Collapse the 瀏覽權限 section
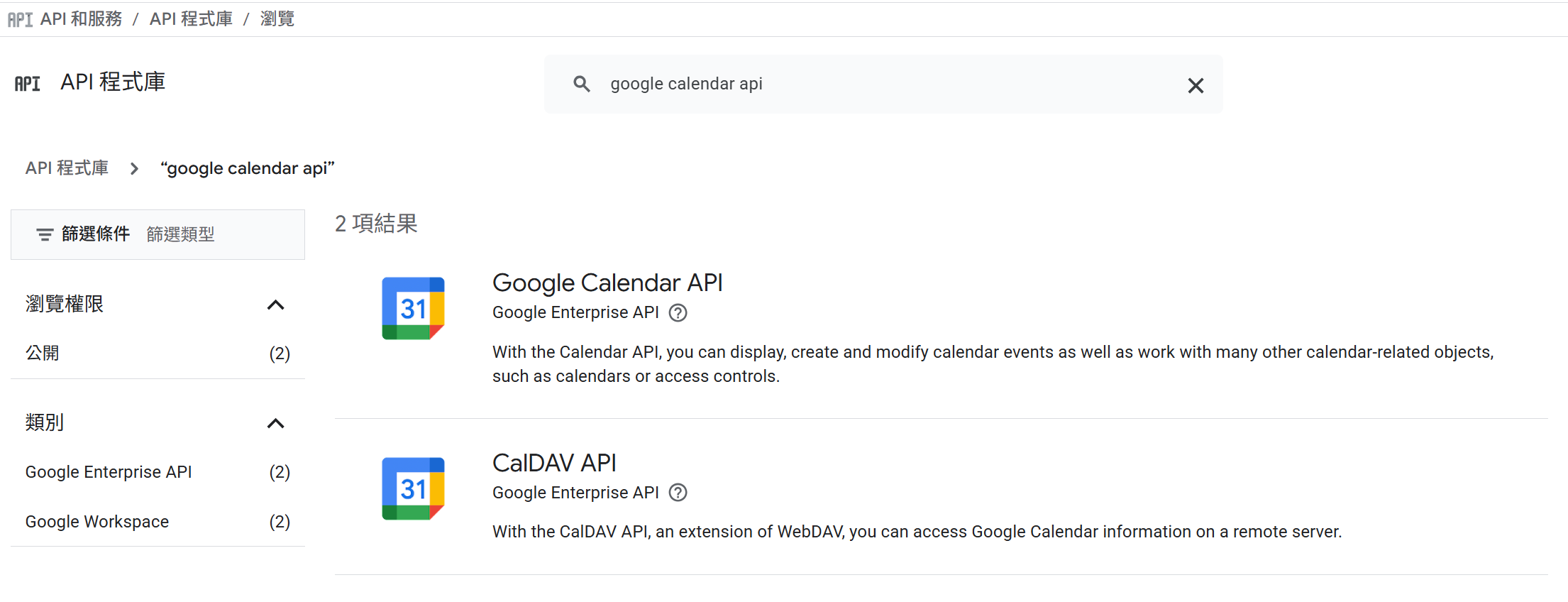1568x602 pixels. pos(275,305)
